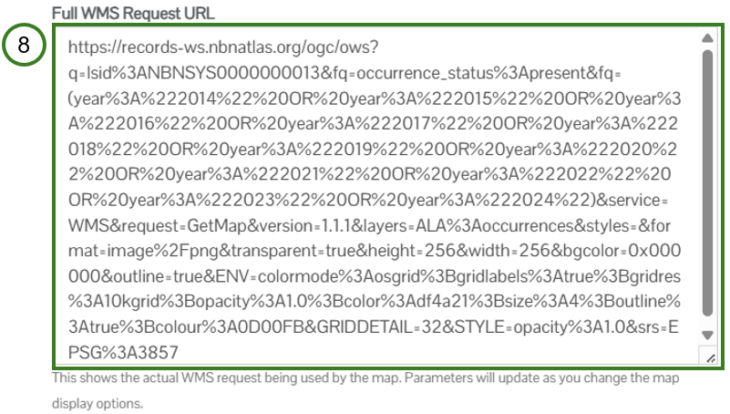This screenshot has width=730, height=414.
Task: Click the scroll-up arrow in the URL box
Action: (708, 38)
